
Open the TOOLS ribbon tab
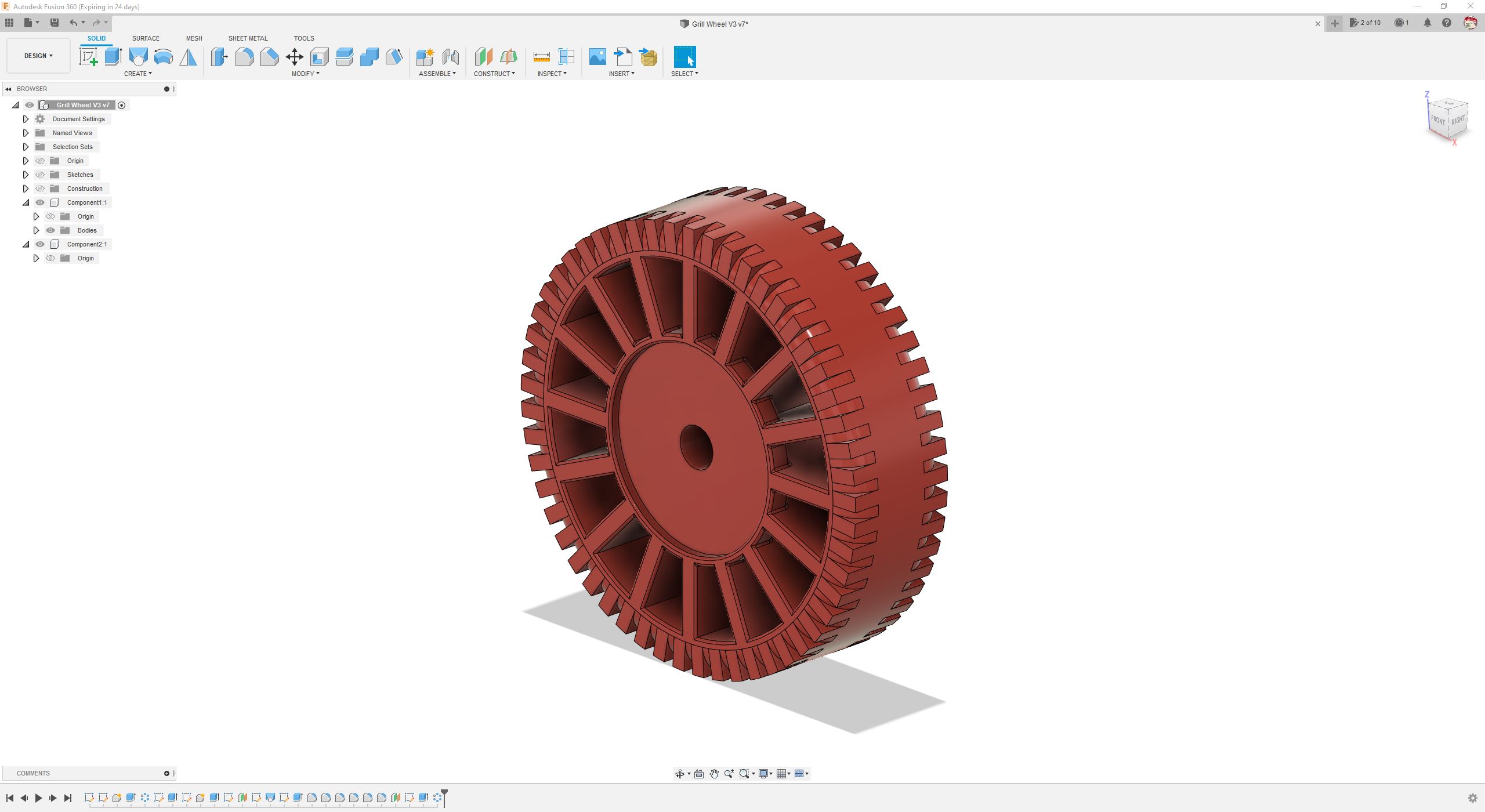click(304, 38)
